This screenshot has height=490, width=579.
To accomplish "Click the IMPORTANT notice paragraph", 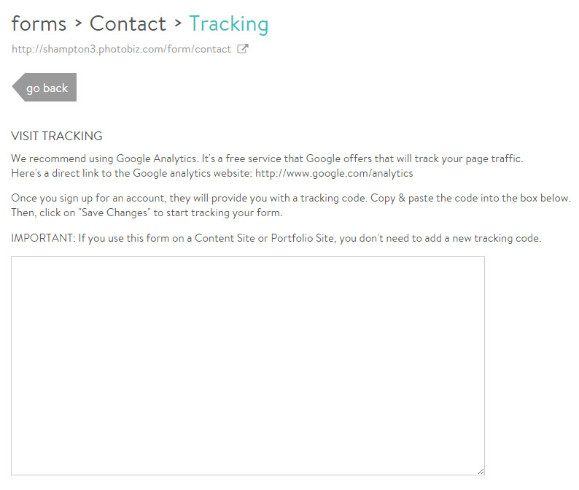I will point(276,239).
